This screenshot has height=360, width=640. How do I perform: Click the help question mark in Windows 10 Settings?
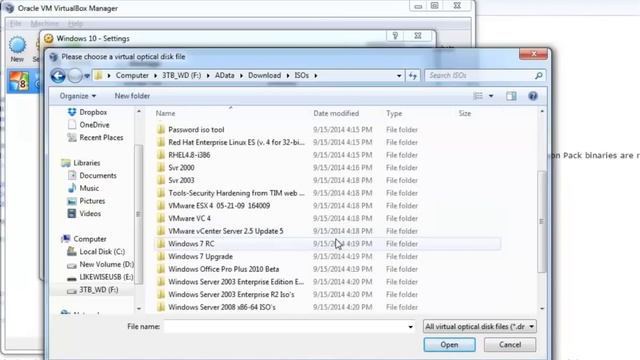pos(395,36)
